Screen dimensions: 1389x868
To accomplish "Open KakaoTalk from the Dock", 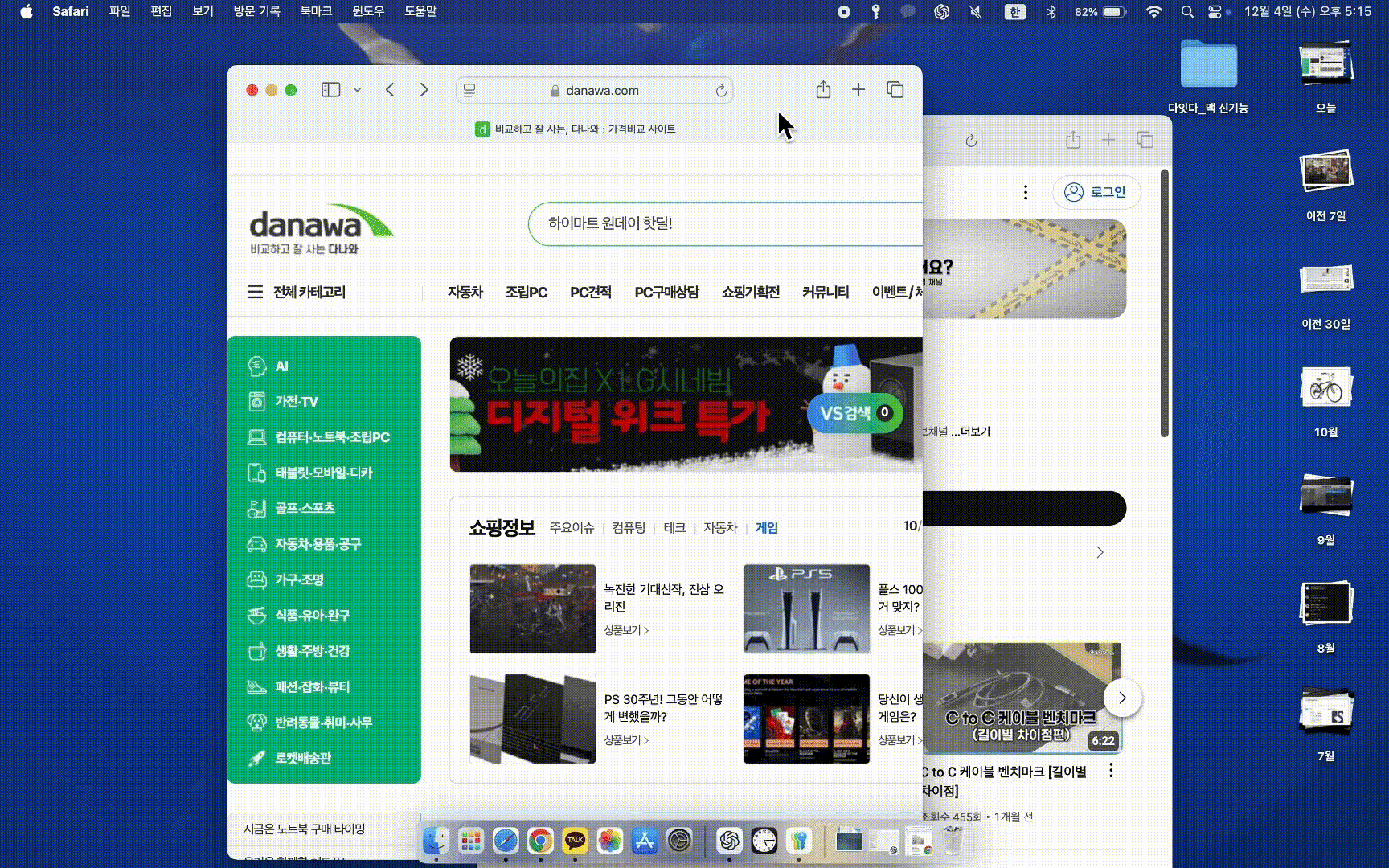I will (x=575, y=841).
